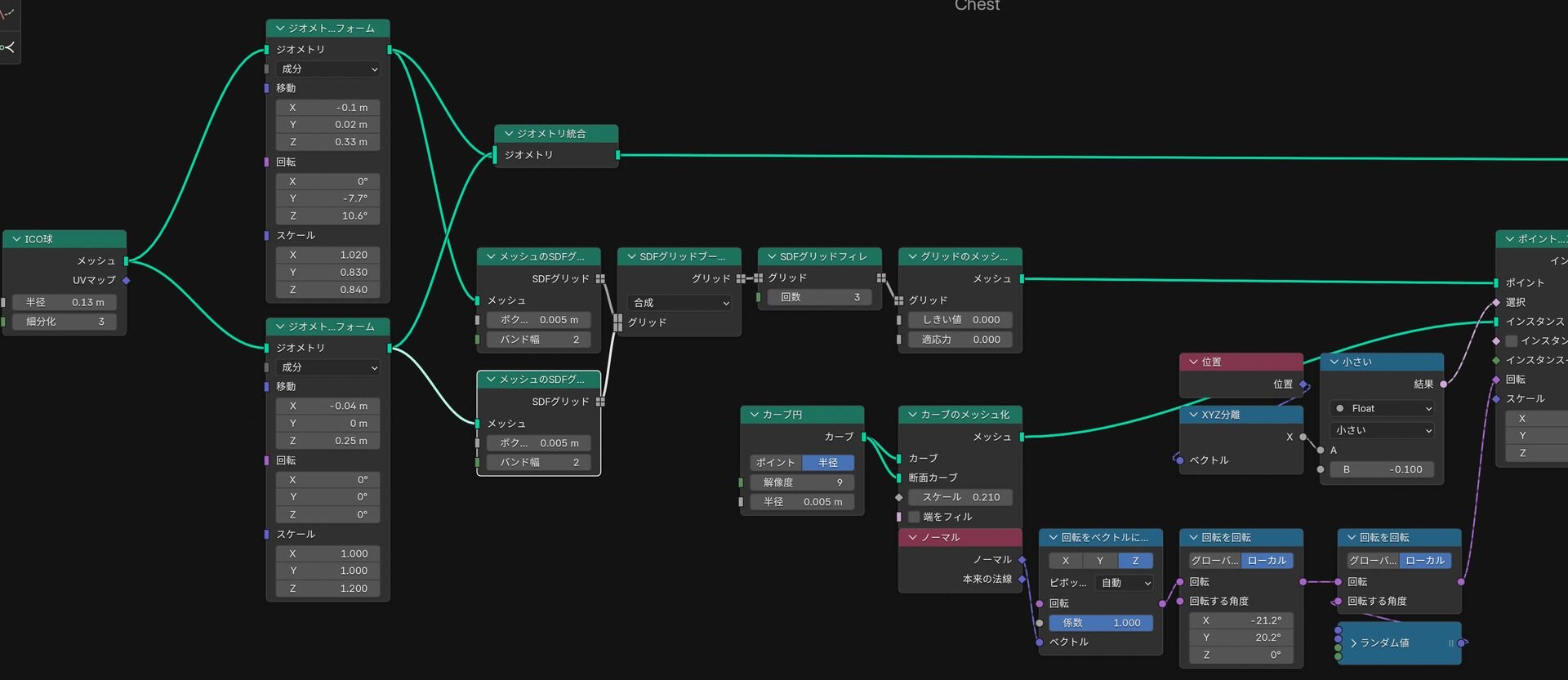This screenshot has height=680, width=1568.
Task: Switch カーブ円 mode to ポイント
Action: 775,463
